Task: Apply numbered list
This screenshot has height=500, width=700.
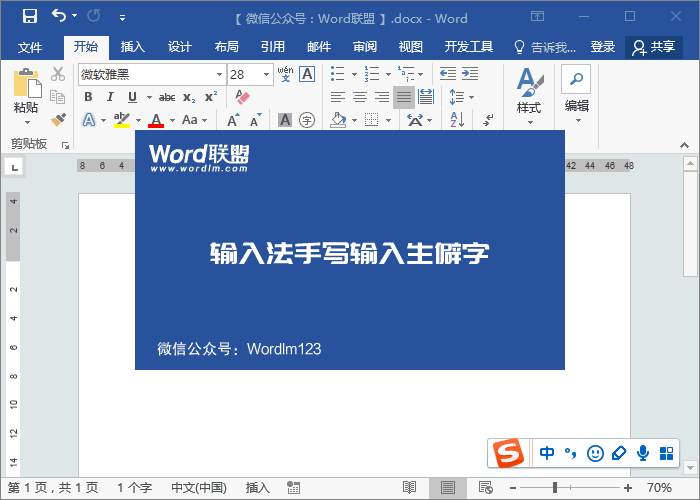Action: click(x=371, y=74)
